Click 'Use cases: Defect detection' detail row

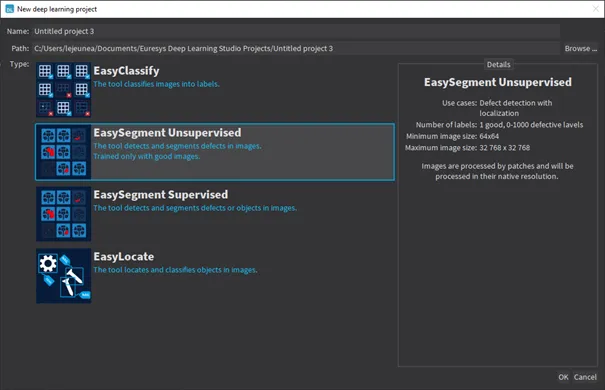click(497, 108)
